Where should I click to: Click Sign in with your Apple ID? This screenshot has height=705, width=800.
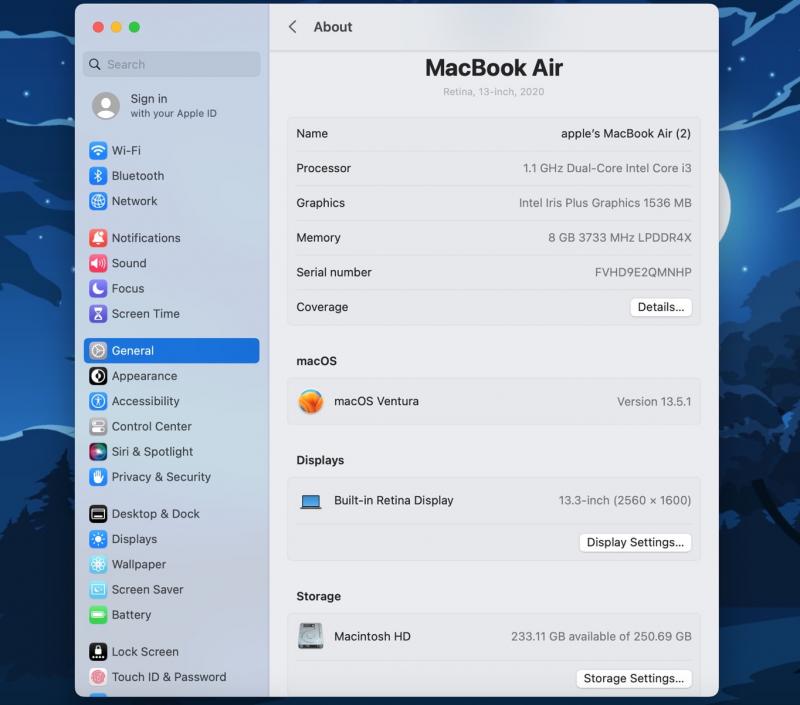coord(173,106)
